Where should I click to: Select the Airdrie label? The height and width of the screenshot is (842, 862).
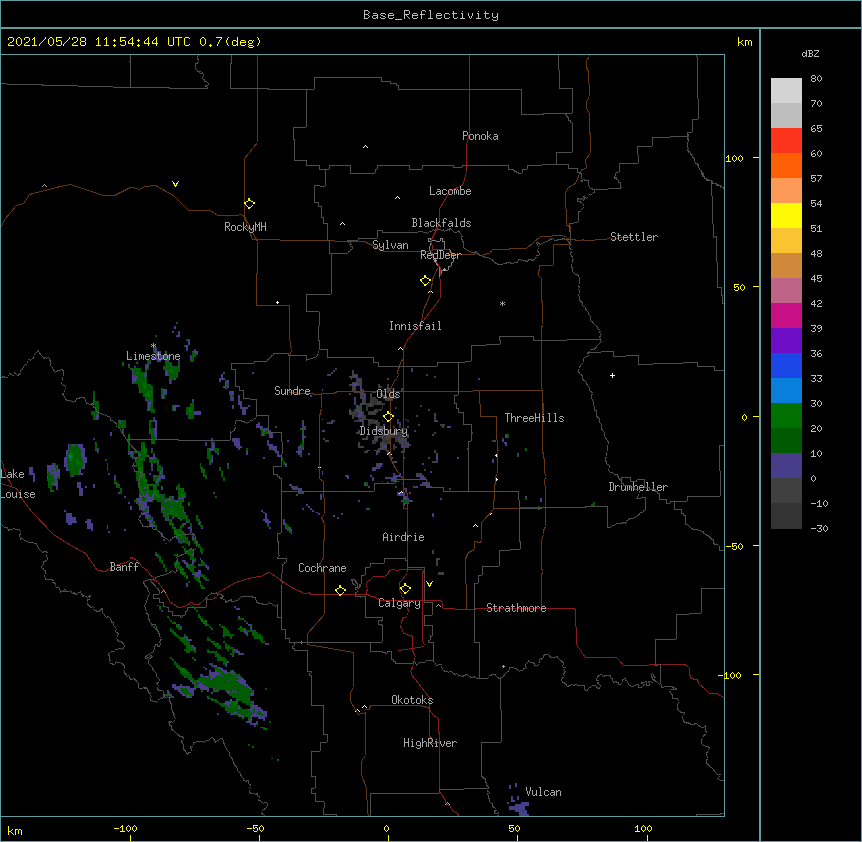click(x=404, y=537)
